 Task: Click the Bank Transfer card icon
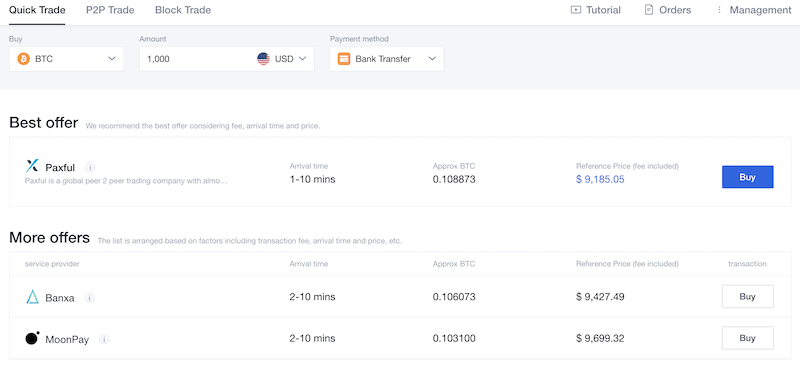tap(344, 59)
